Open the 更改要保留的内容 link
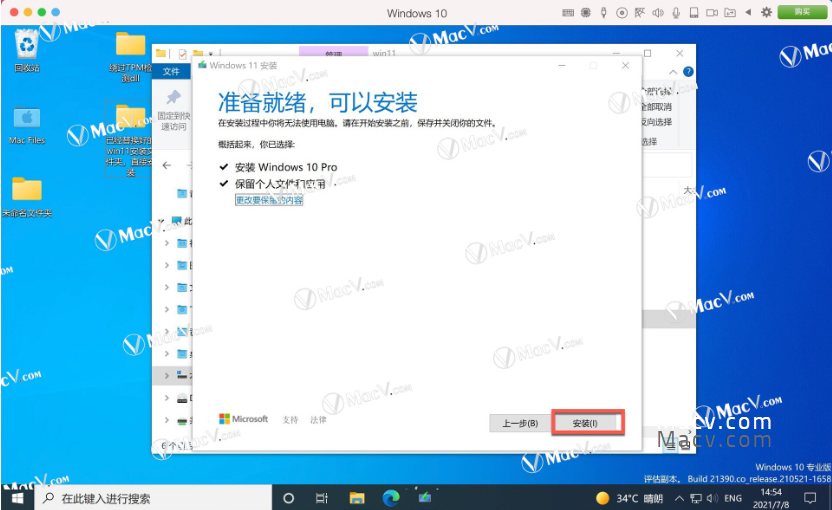 point(269,200)
